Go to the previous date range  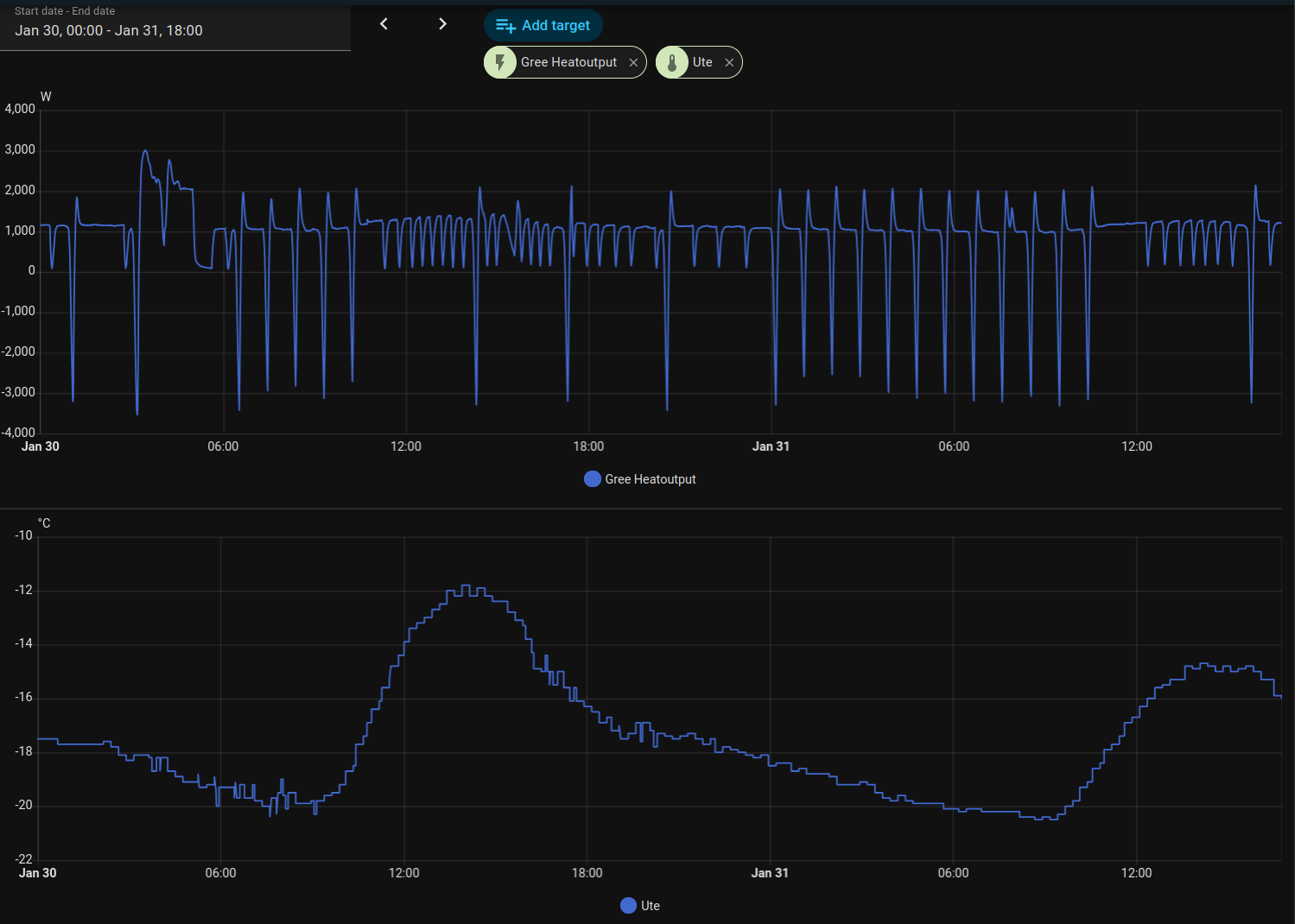click(x=384, y=24)
